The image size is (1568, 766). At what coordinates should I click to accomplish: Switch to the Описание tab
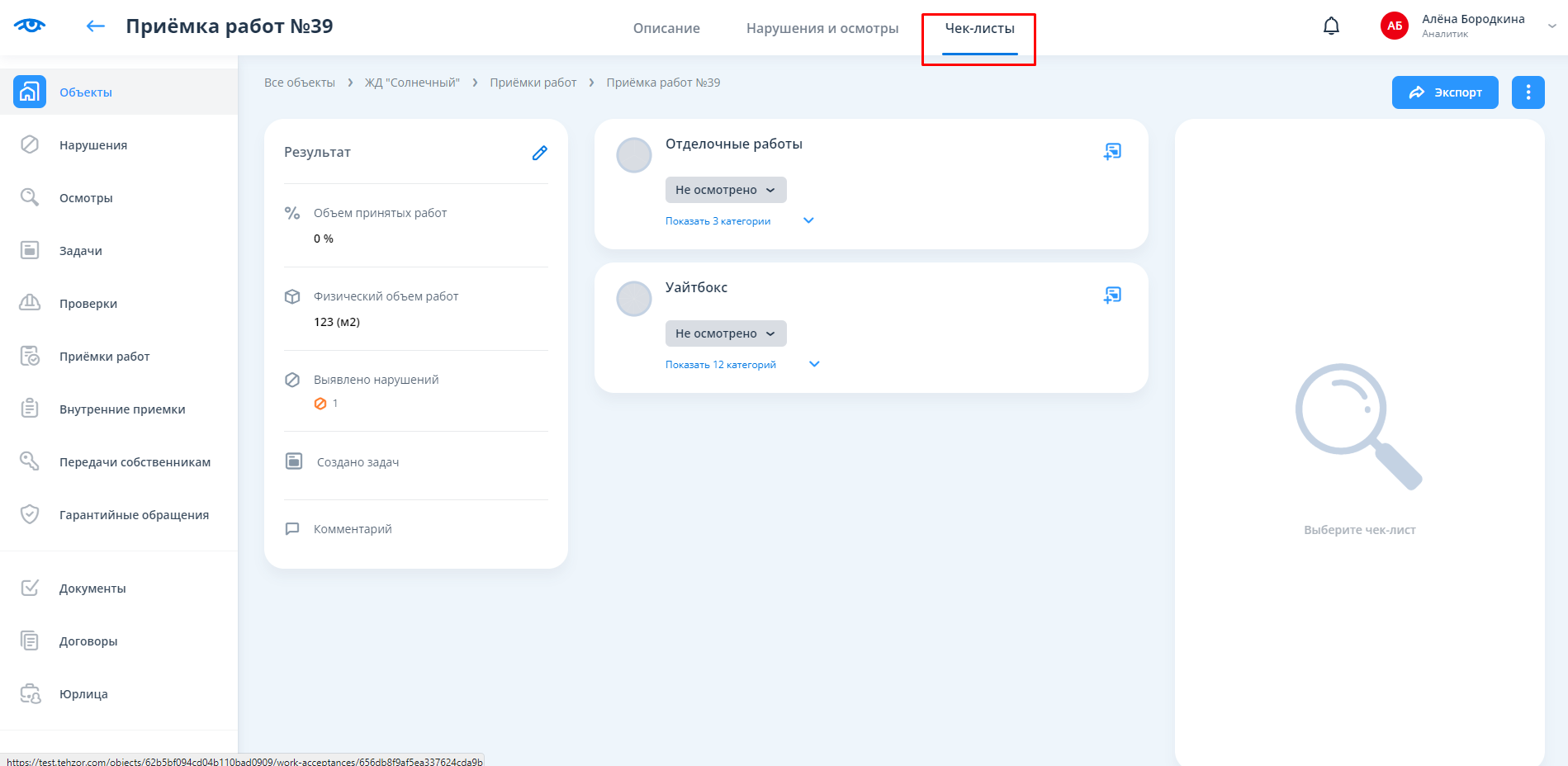click(666, 28)
